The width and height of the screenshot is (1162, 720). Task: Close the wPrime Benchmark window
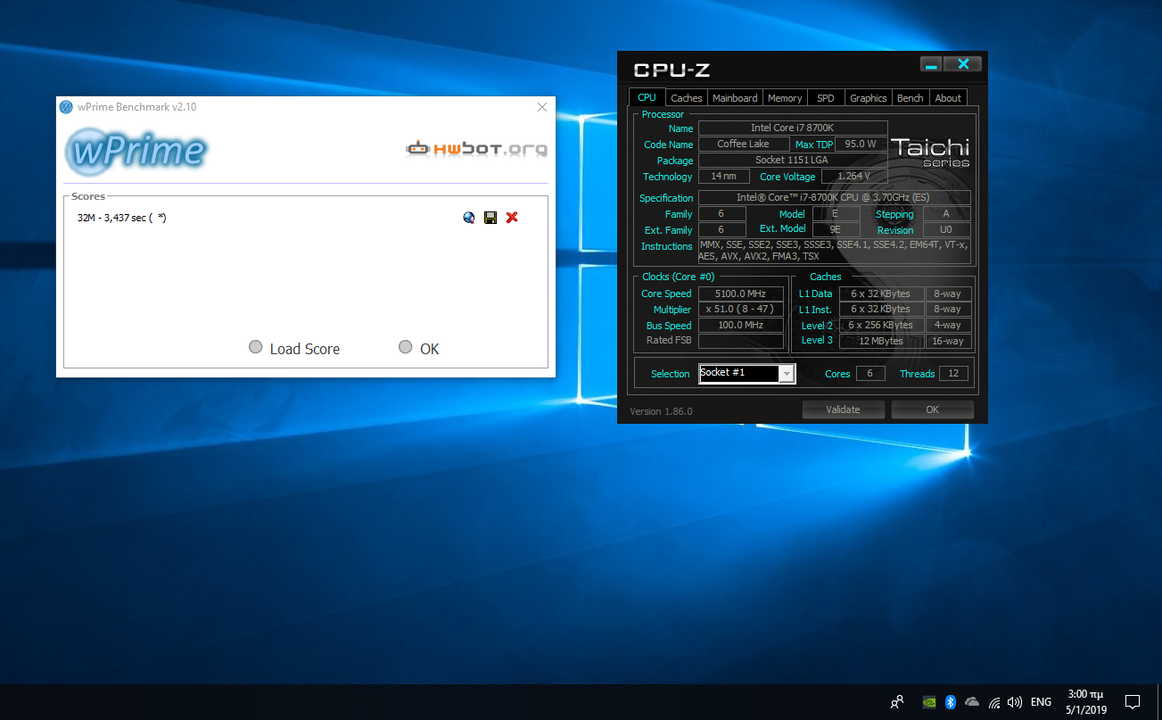(542, 107)
